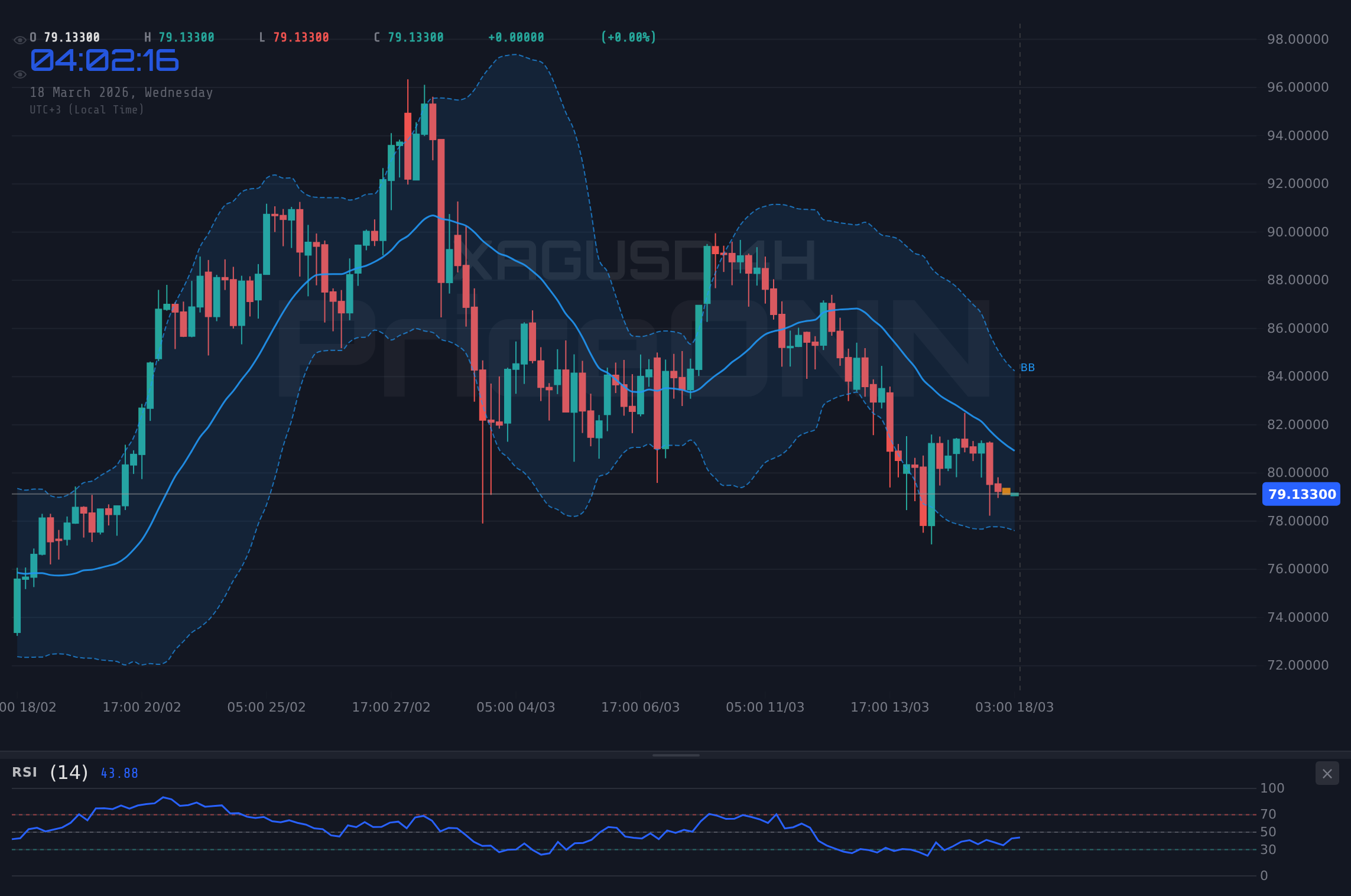Click the RSI value 43.88
Viewport: 1351px width, 896px height.
[x=119, y=773]
